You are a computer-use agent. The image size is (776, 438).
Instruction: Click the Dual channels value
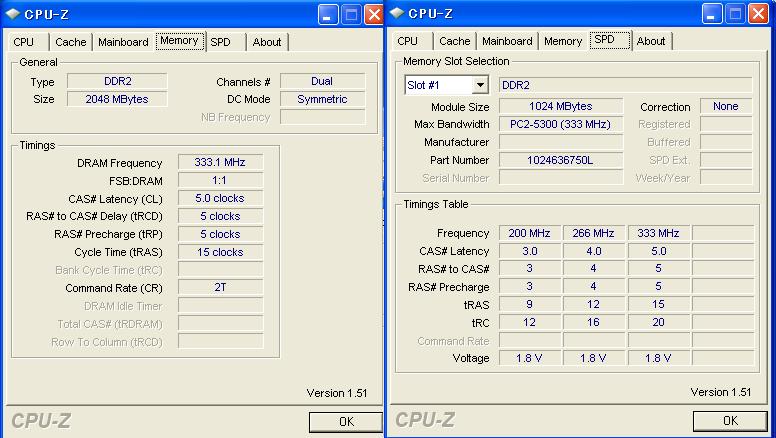coord(322,81)
